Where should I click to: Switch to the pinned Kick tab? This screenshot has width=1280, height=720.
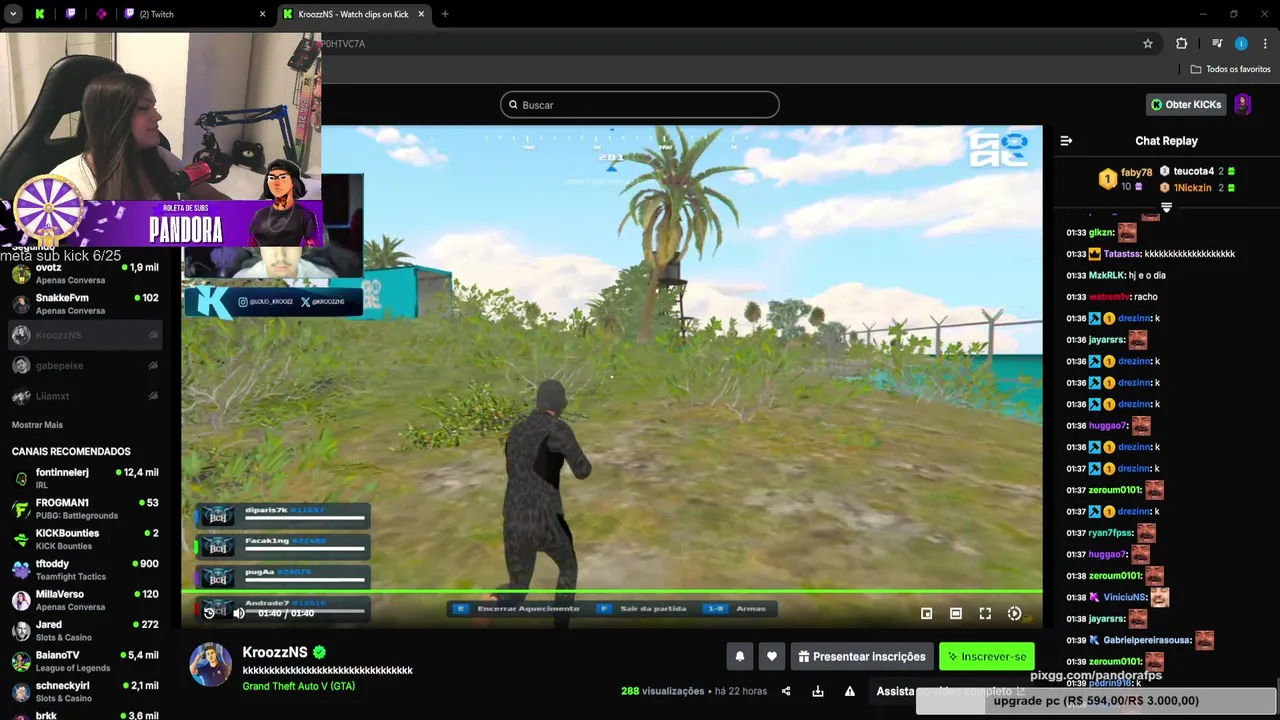tap(40, 14)
